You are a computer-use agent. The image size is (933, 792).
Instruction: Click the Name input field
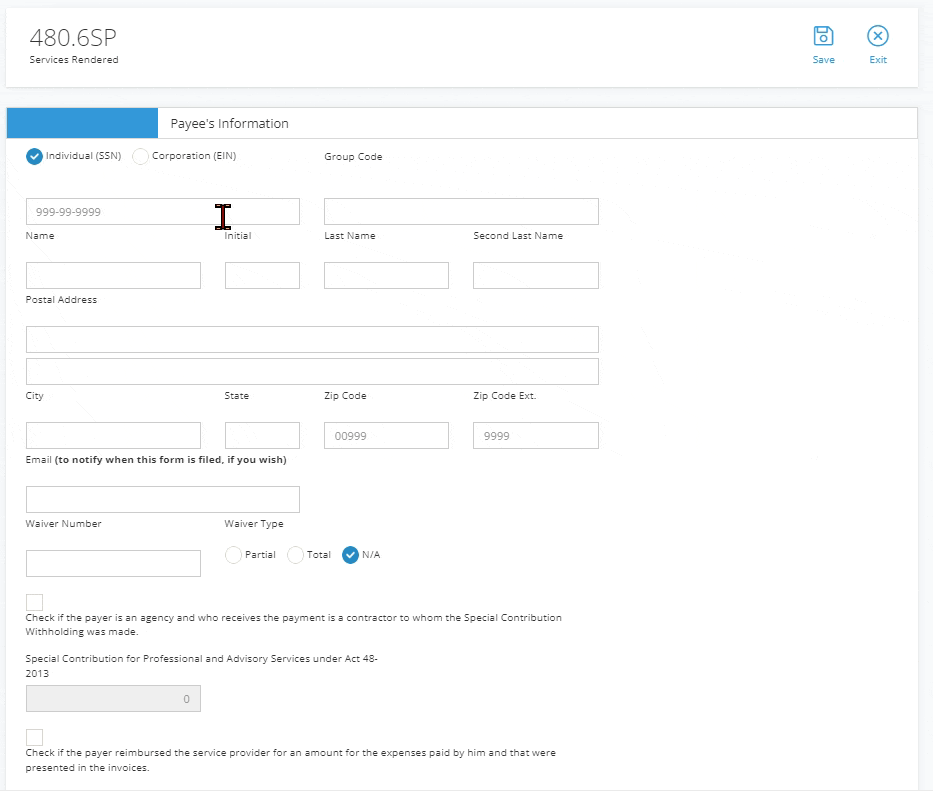[x=113, y=276]
